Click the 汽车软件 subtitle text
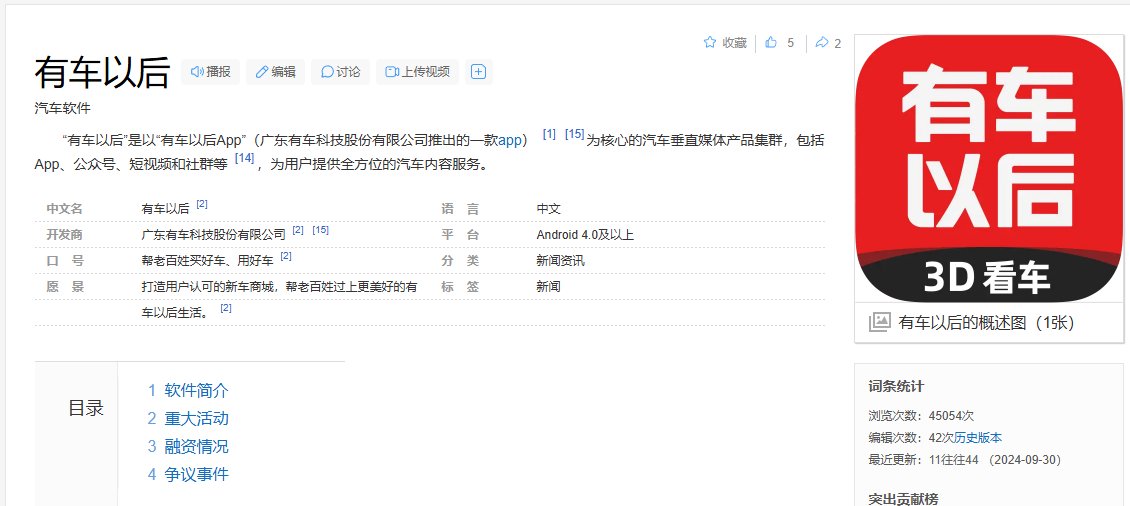The image size is (1130, 506). [x=62, y=108]
